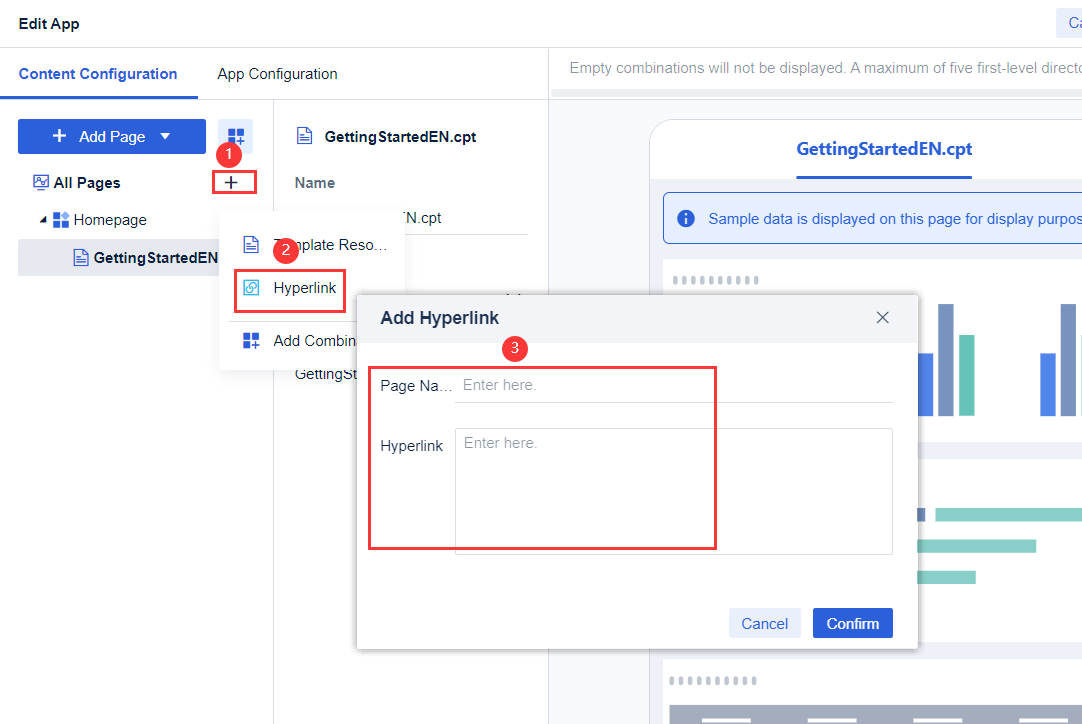The width and height of the screenshot is (1082, 724).
Task: Click the Add Combination grid icon
Action: pyautogui.click(x=249, y=340)
